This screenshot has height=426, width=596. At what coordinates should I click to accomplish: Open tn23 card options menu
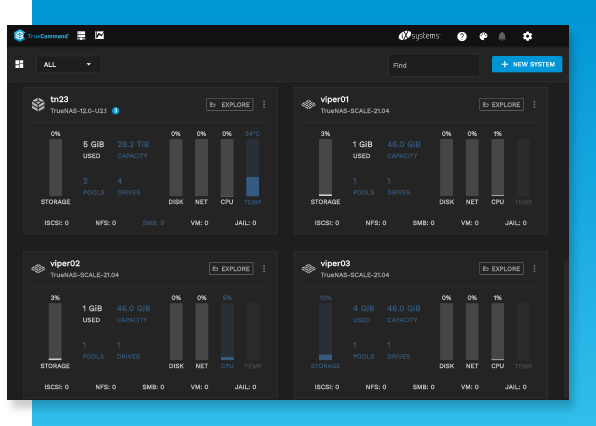pos(264,105)
